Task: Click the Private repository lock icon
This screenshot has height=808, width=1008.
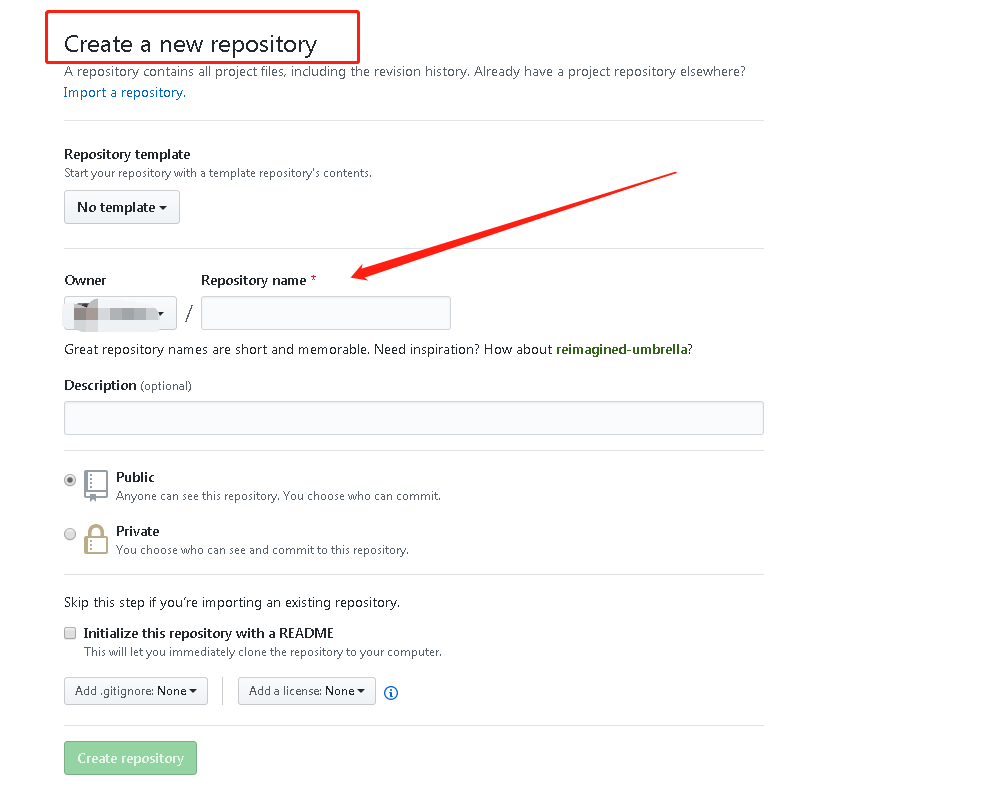Action: pos(96,539)
